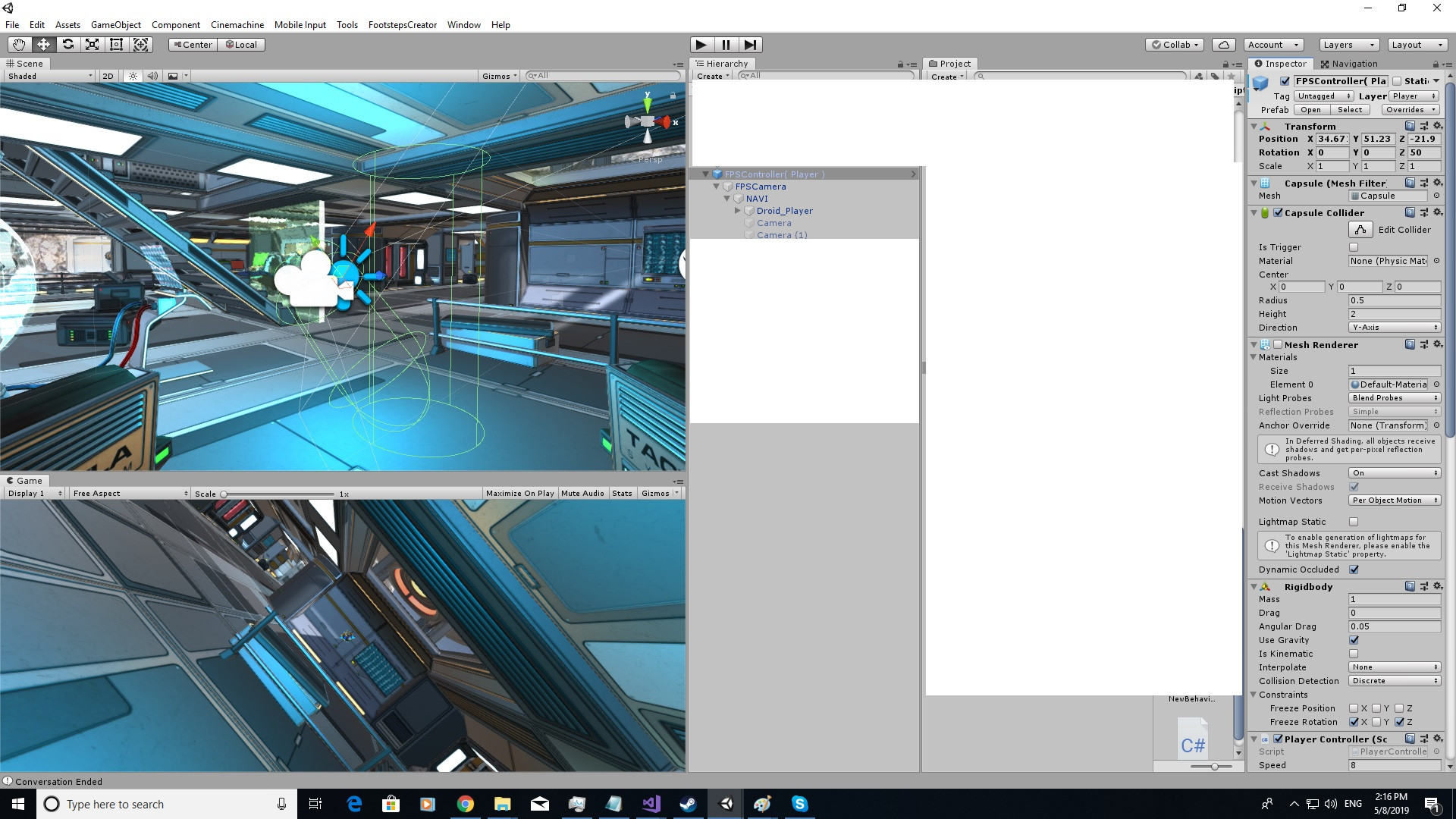Open the Layers dropdown

point(1348,45)
